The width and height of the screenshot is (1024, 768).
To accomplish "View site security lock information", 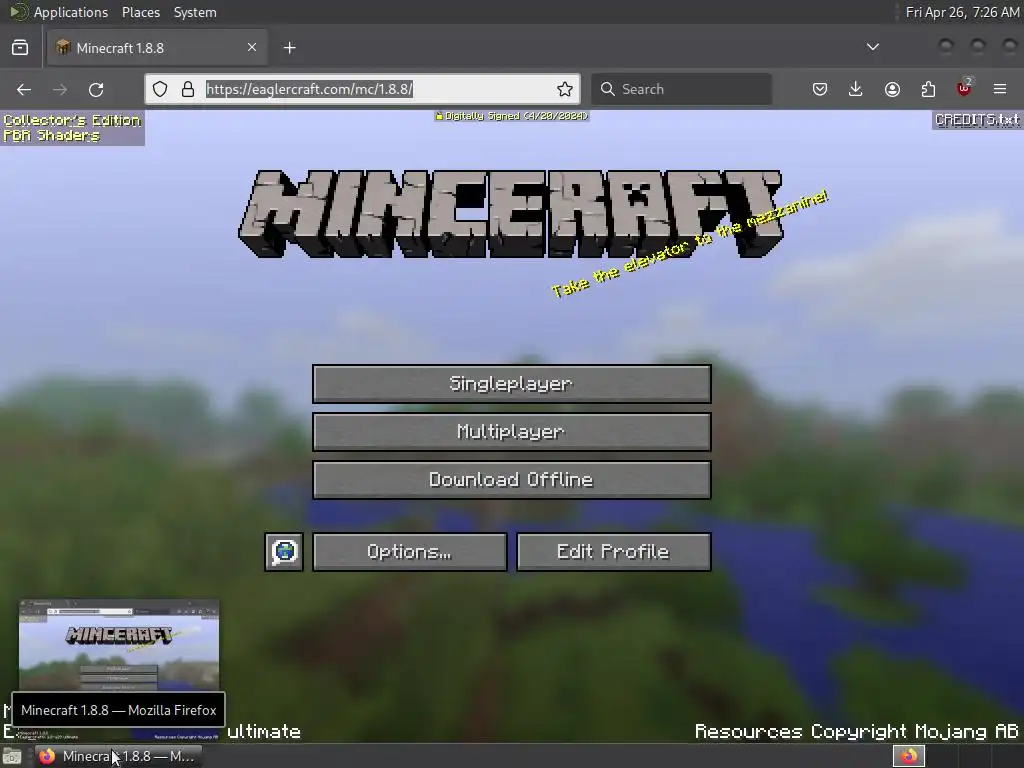I will (x=188, y=89).
